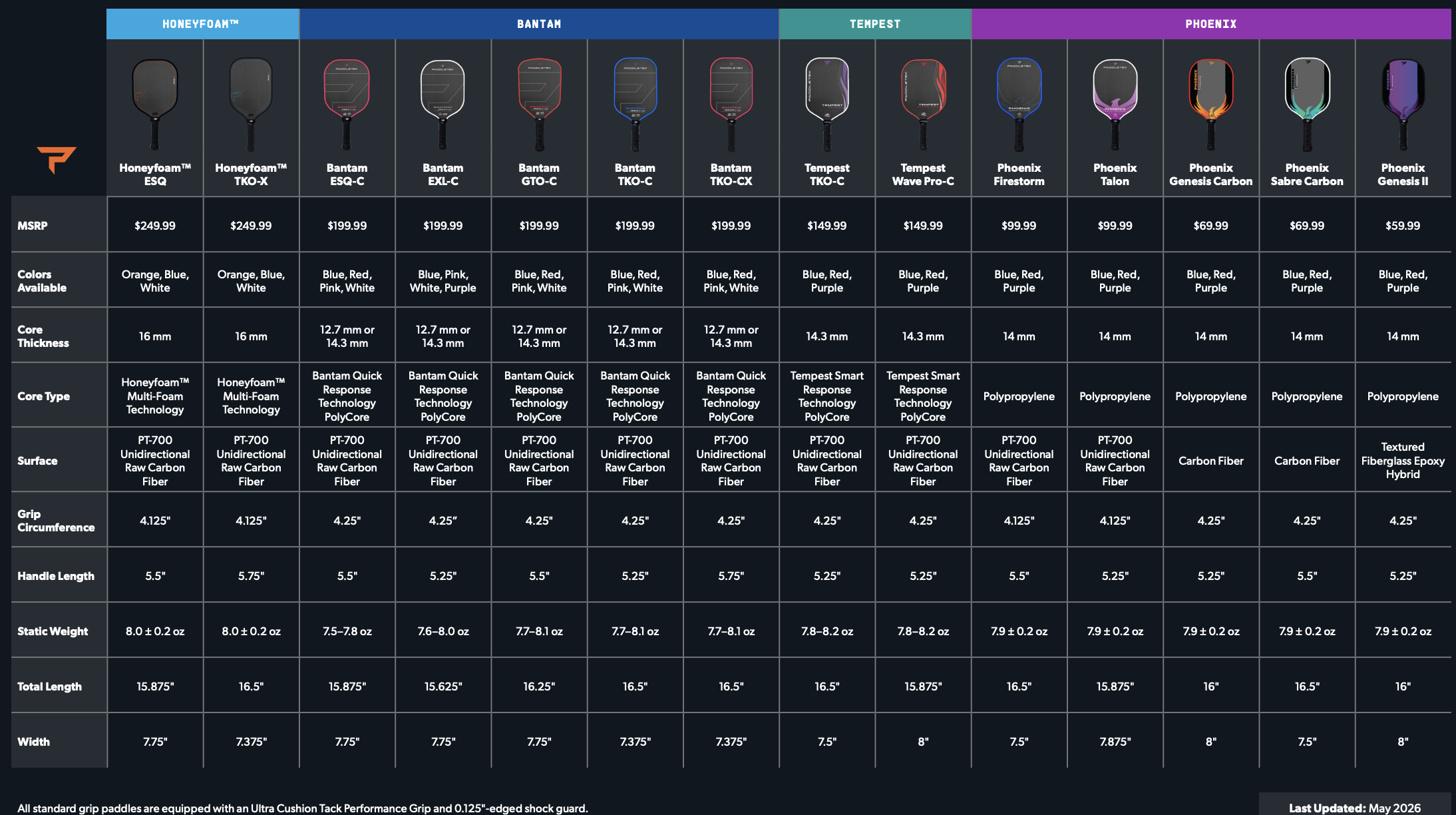Click Bantam ESQ-C static weight 7.5–7.8 oz

(347, 631)
